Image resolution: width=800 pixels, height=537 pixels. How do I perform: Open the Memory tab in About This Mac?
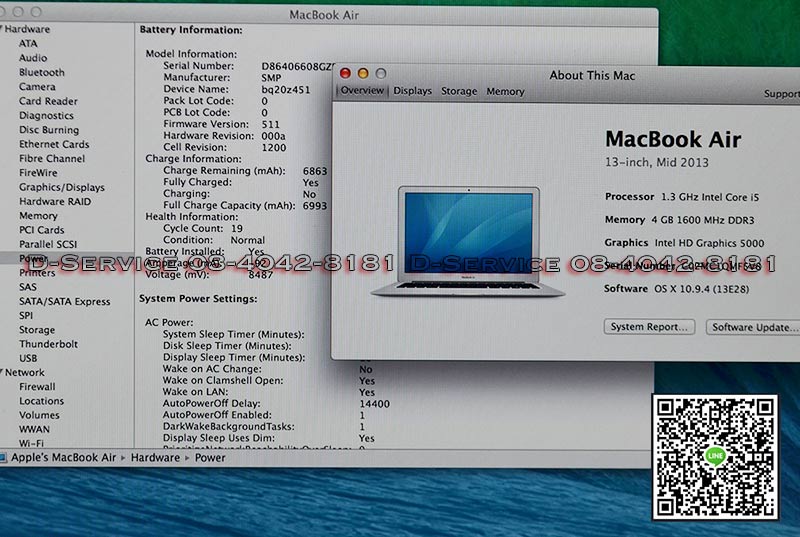point(505,91)
